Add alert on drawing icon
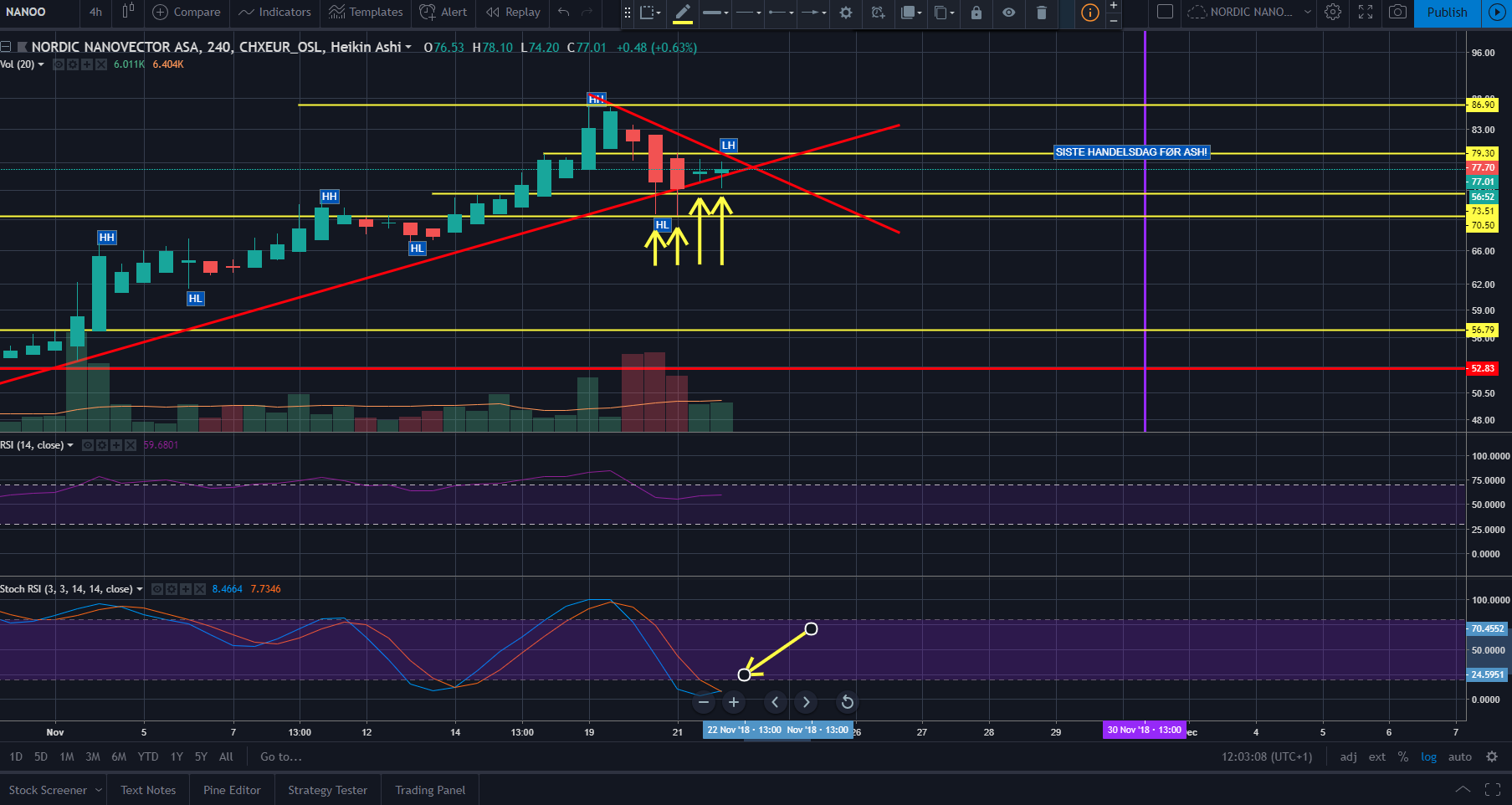Screen dimensions: 1512x805 [x=878, y=13]
